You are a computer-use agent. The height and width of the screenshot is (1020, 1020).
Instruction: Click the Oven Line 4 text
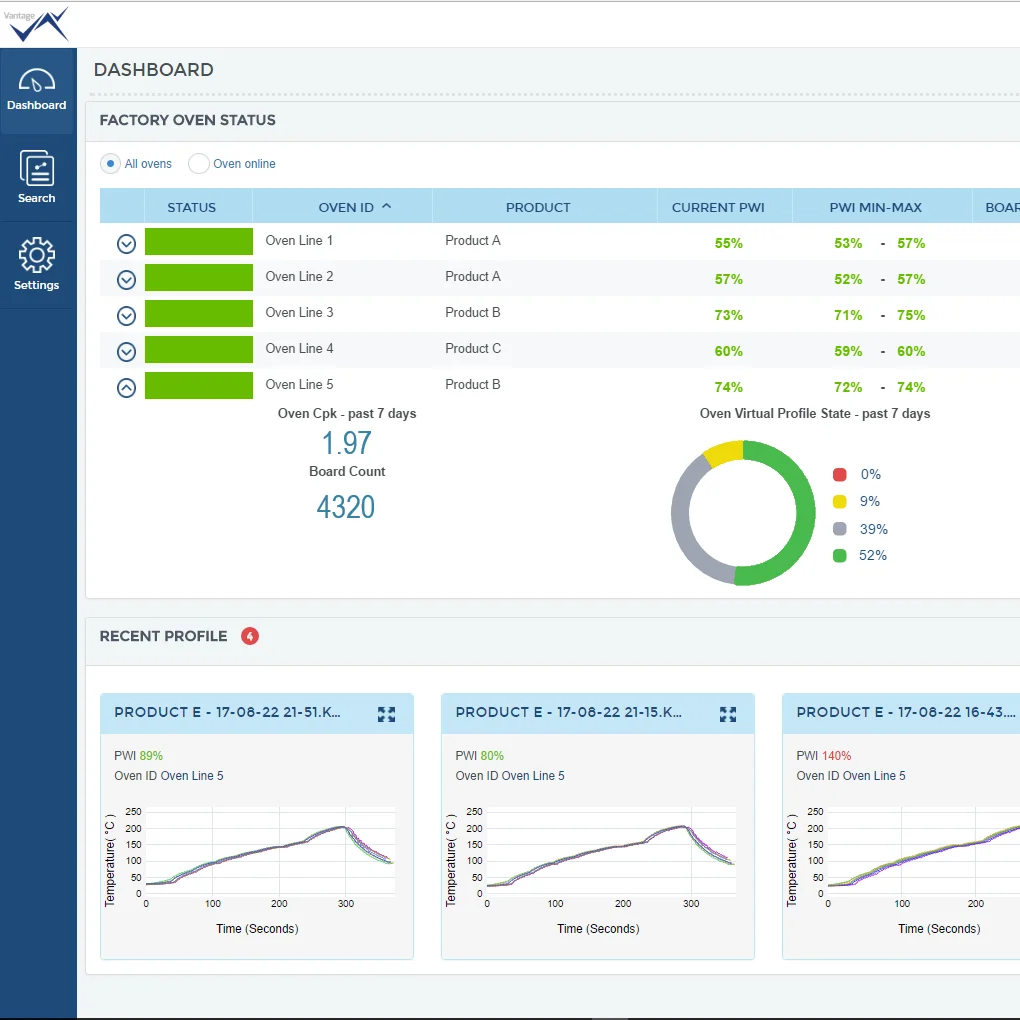coord(299,349)
